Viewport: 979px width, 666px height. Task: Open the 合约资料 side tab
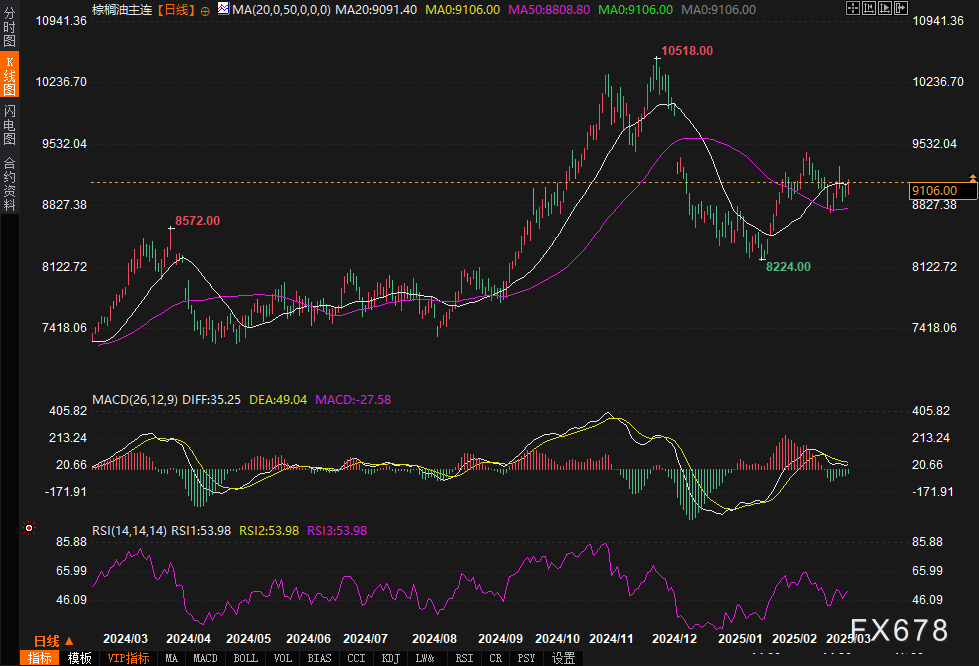coord(9,184)
